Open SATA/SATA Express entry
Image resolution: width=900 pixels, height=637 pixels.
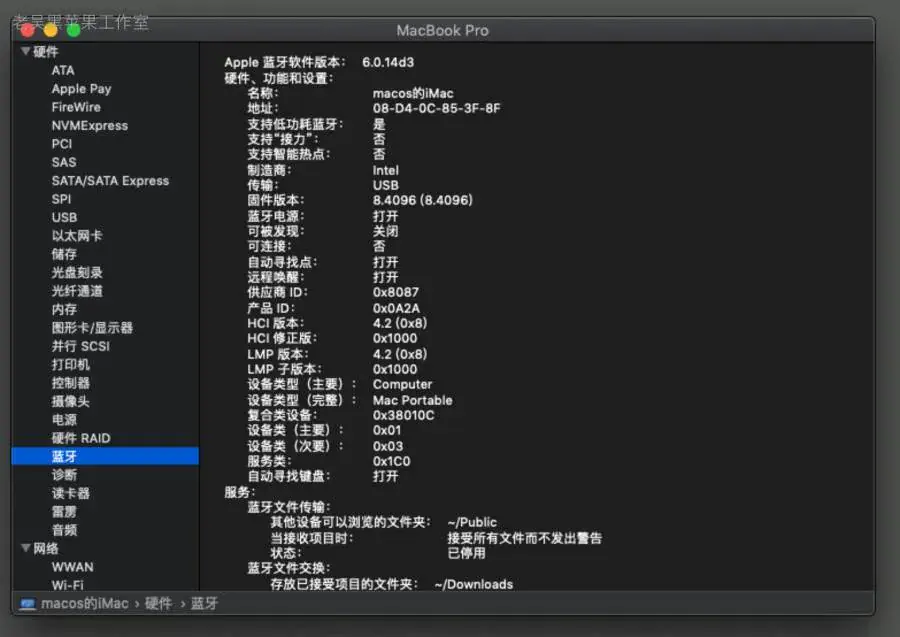[110, 180]
